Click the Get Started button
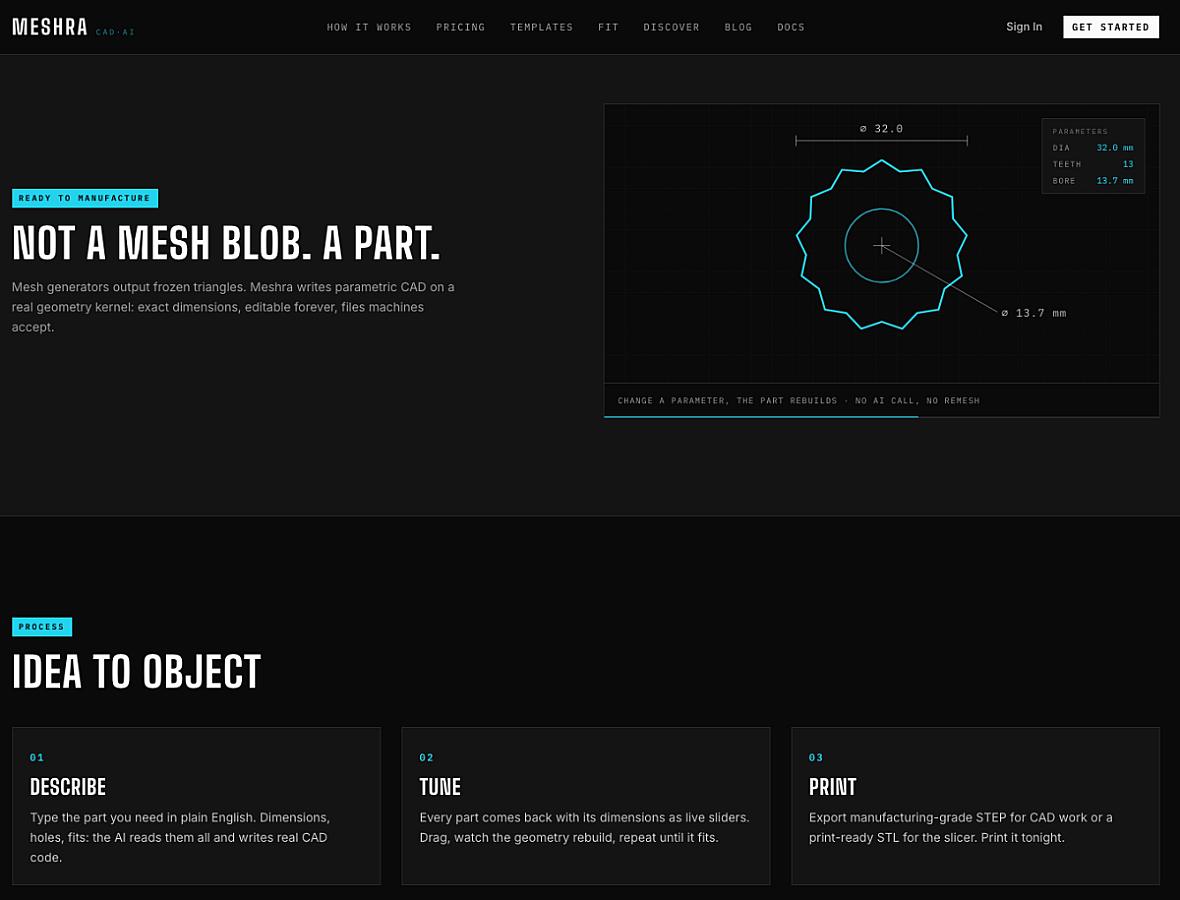 [x=1111, y=27]
